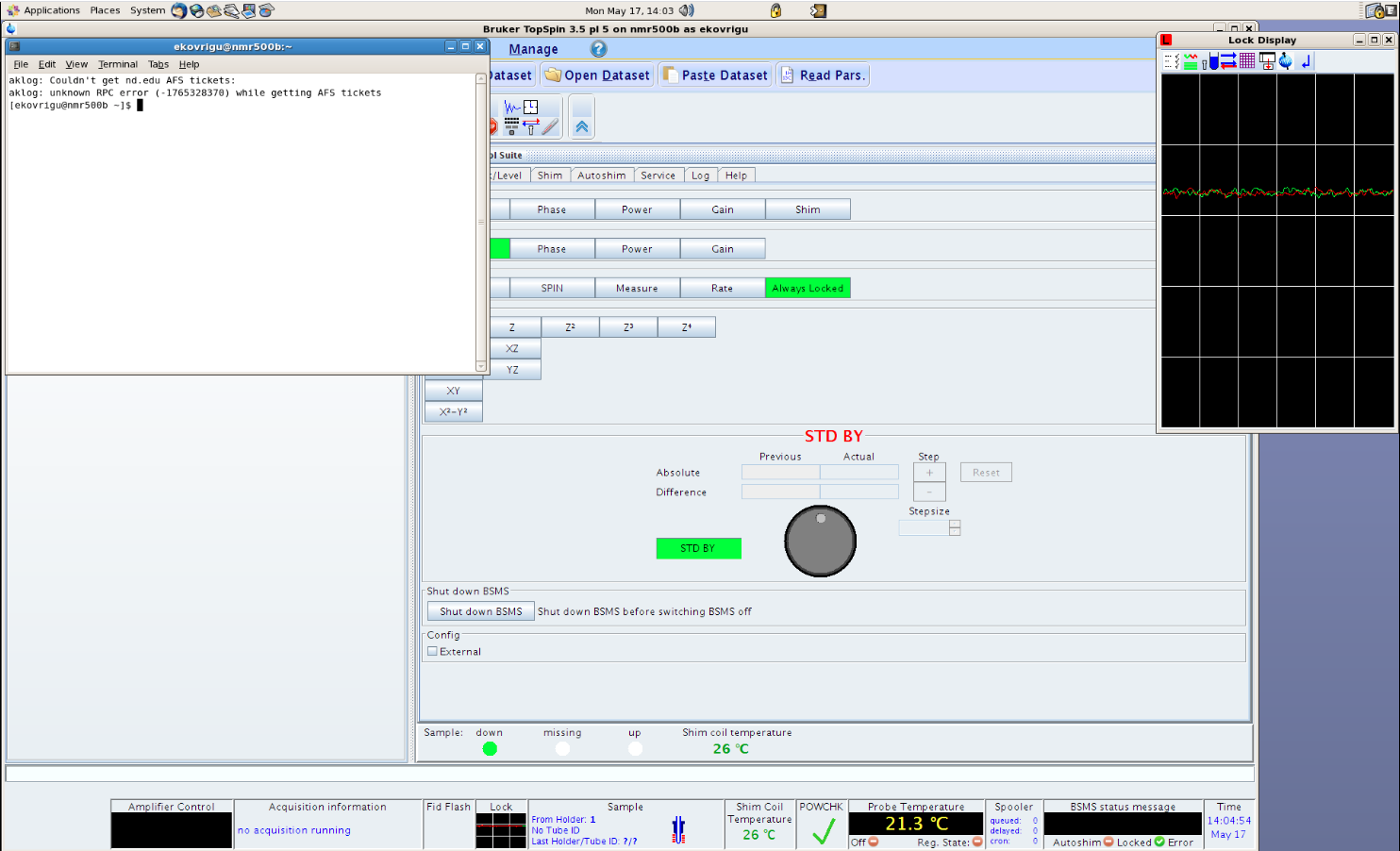Click the volume speaker icon in top panel

pos(687,10)
